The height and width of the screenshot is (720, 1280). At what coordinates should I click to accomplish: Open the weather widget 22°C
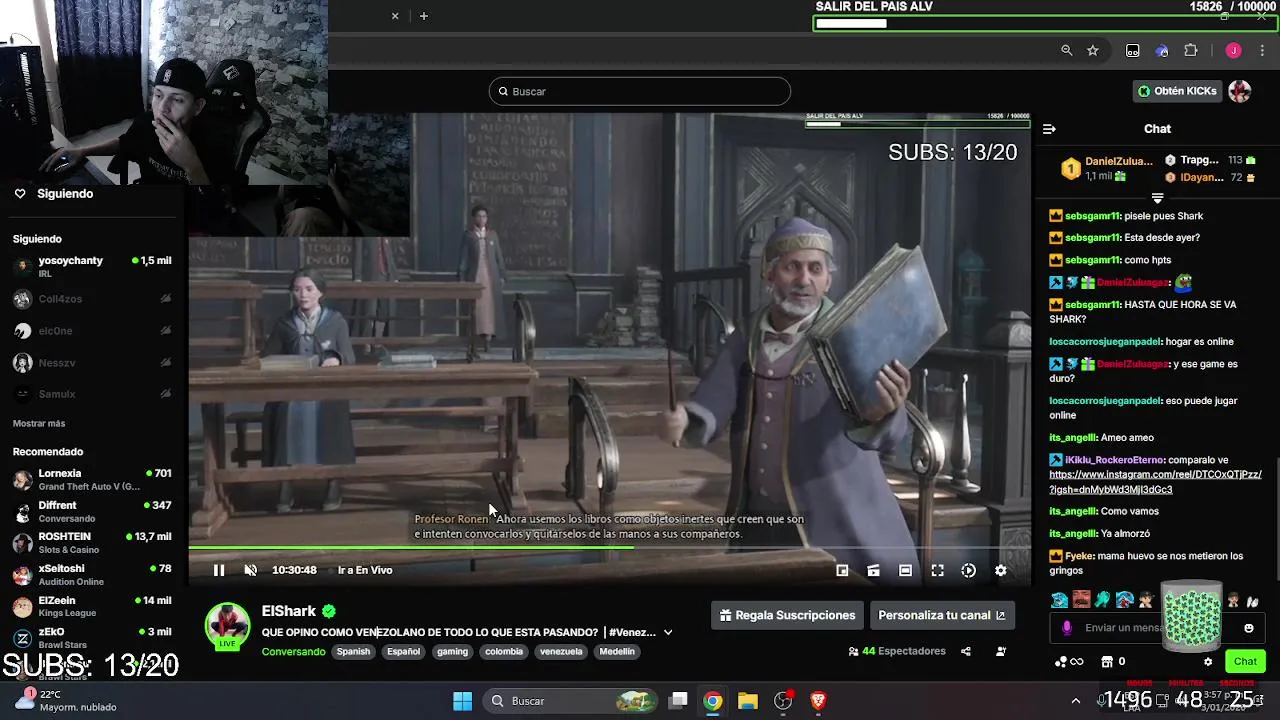click(x=68, y=700)
